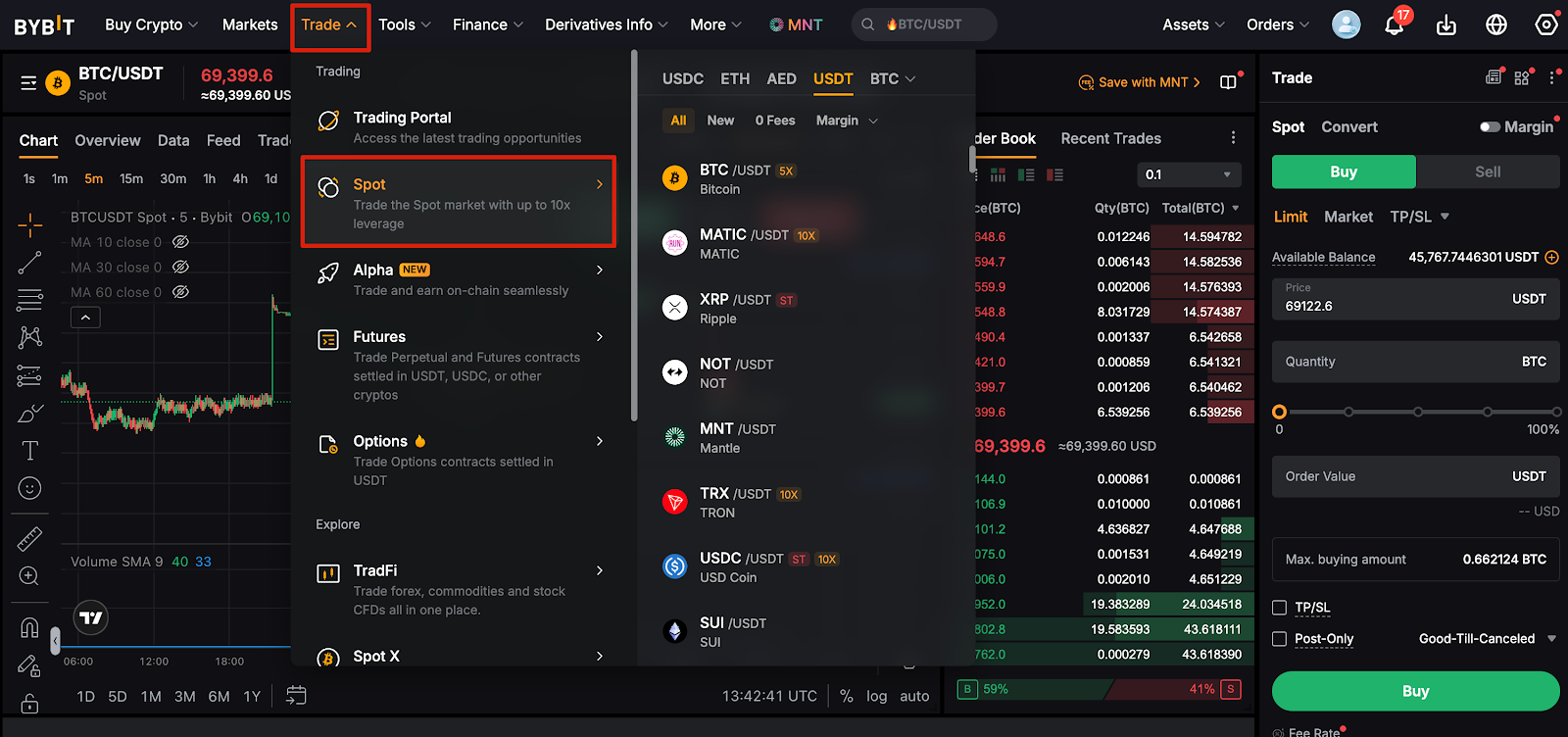Check the Post-Only option
The width and height of the screenshot is (1568, 737).
coord(1279,639)
